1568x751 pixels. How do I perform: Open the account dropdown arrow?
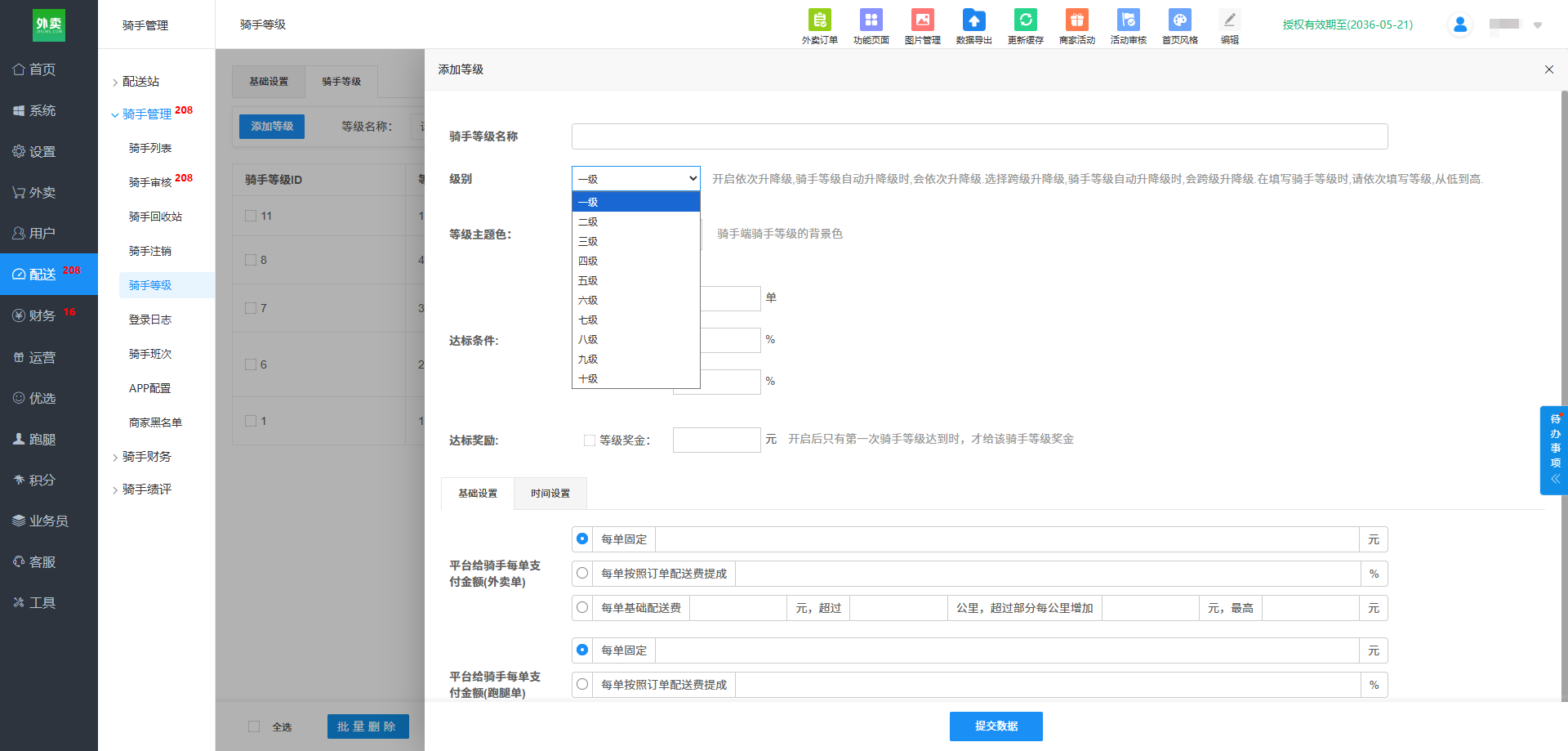pos(1538,25)
